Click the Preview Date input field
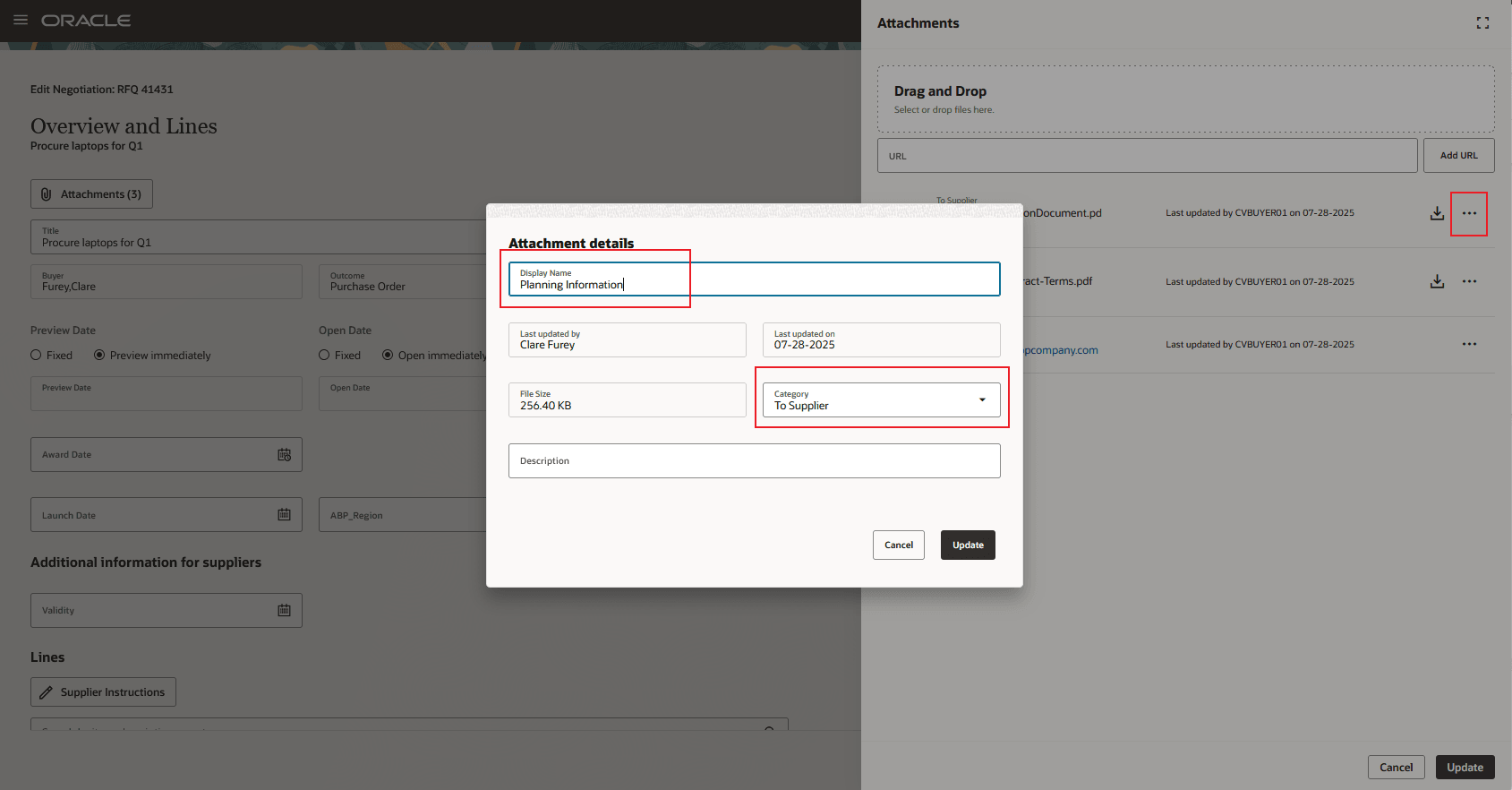Viewport: 1512px width, 790px height. coord(166,393)
